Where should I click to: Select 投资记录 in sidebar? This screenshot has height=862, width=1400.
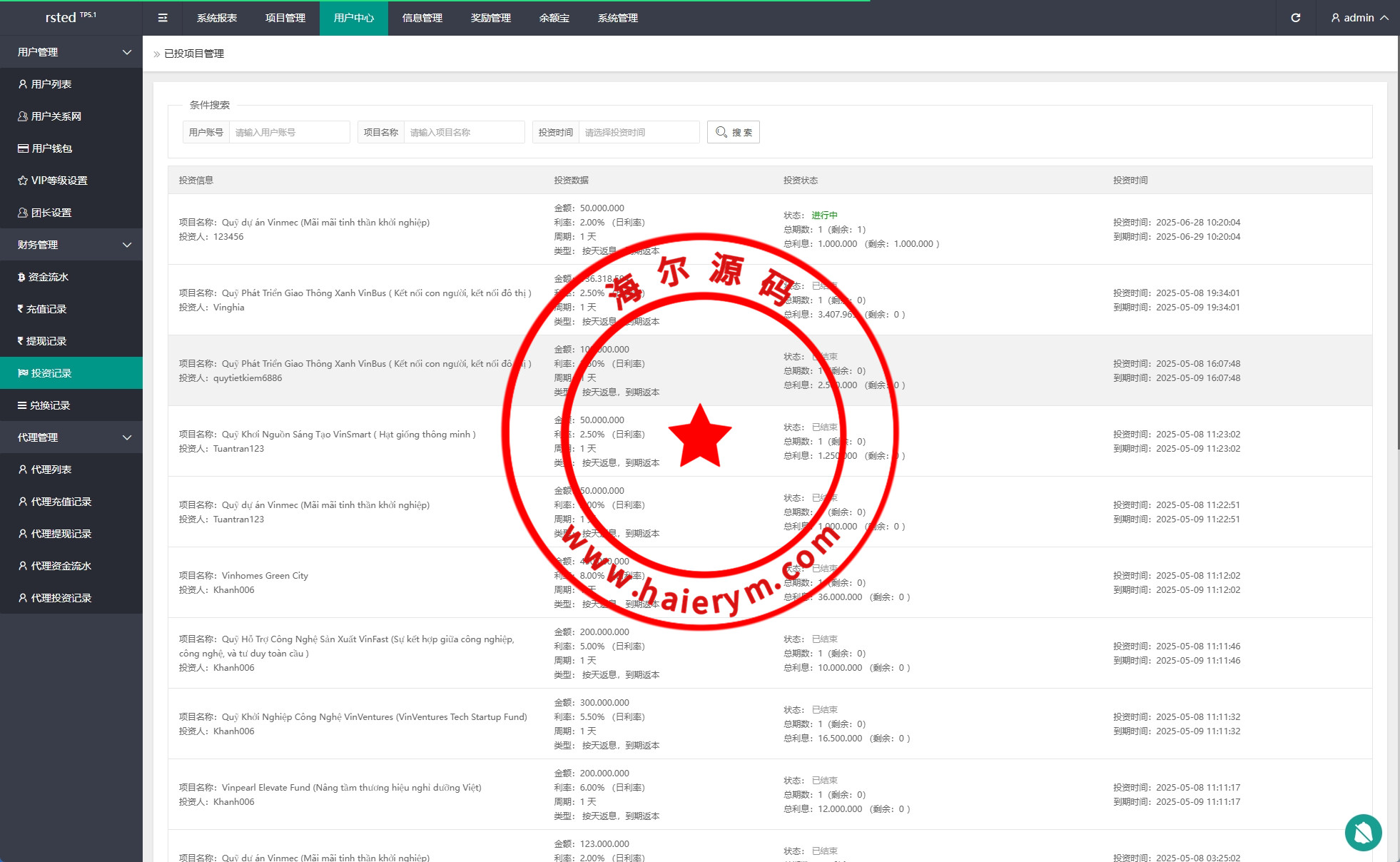[x=71, y=373]
